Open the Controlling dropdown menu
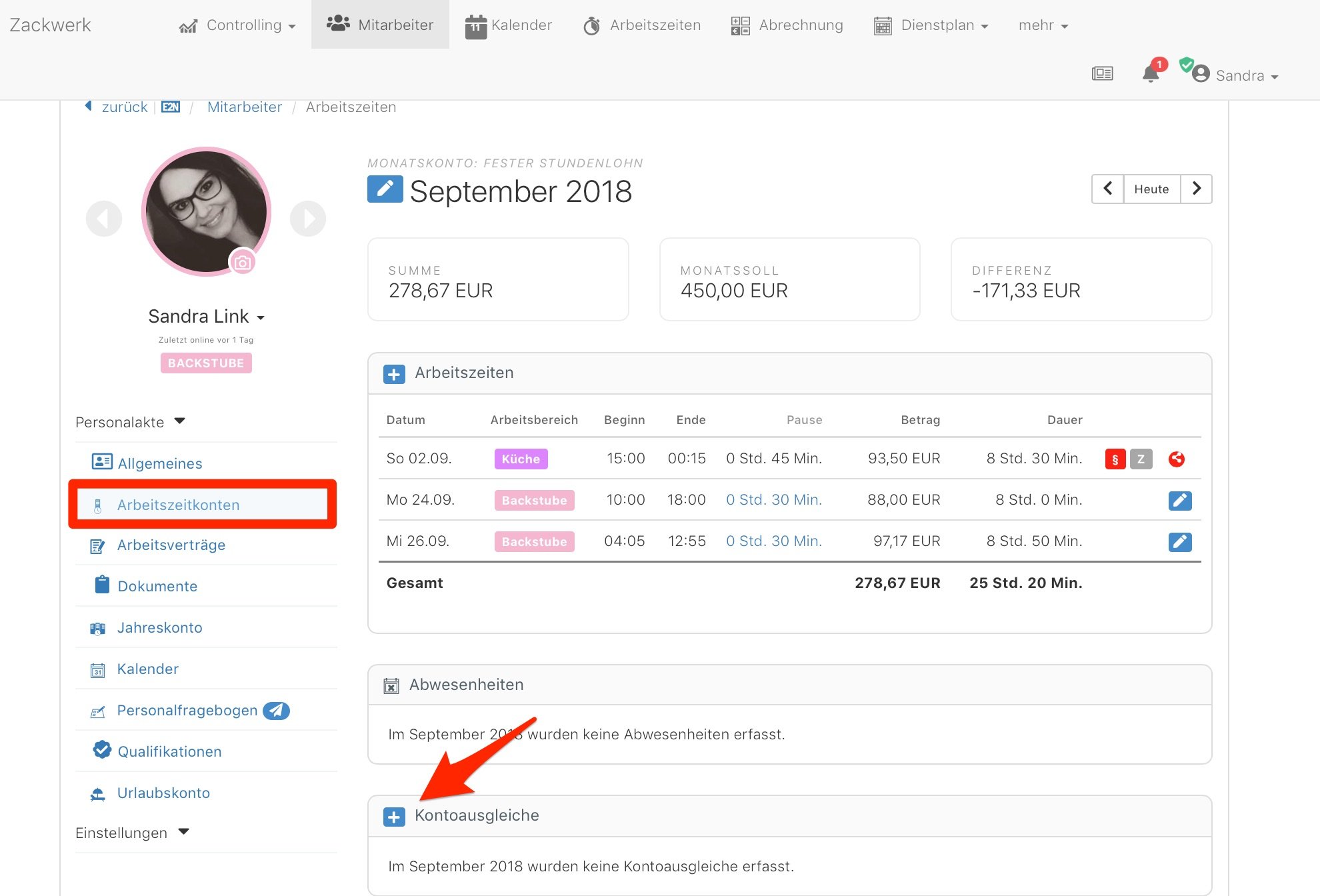Image resolution: width=1320 pixels, height=896 pixels. [237, 25]
